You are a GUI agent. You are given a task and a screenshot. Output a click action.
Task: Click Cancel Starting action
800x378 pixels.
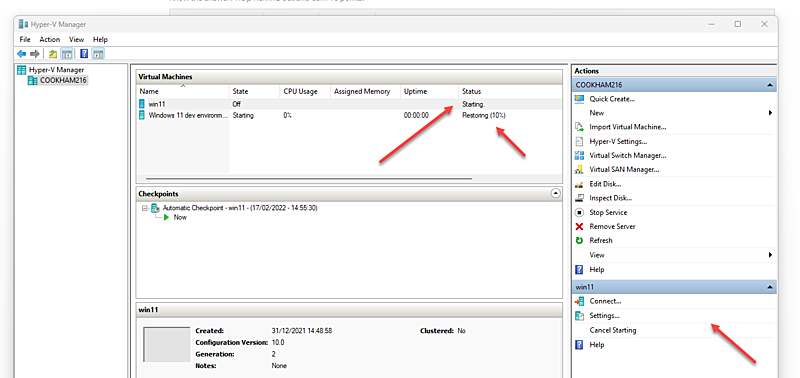pyautogui.click(x=613, y=330)
